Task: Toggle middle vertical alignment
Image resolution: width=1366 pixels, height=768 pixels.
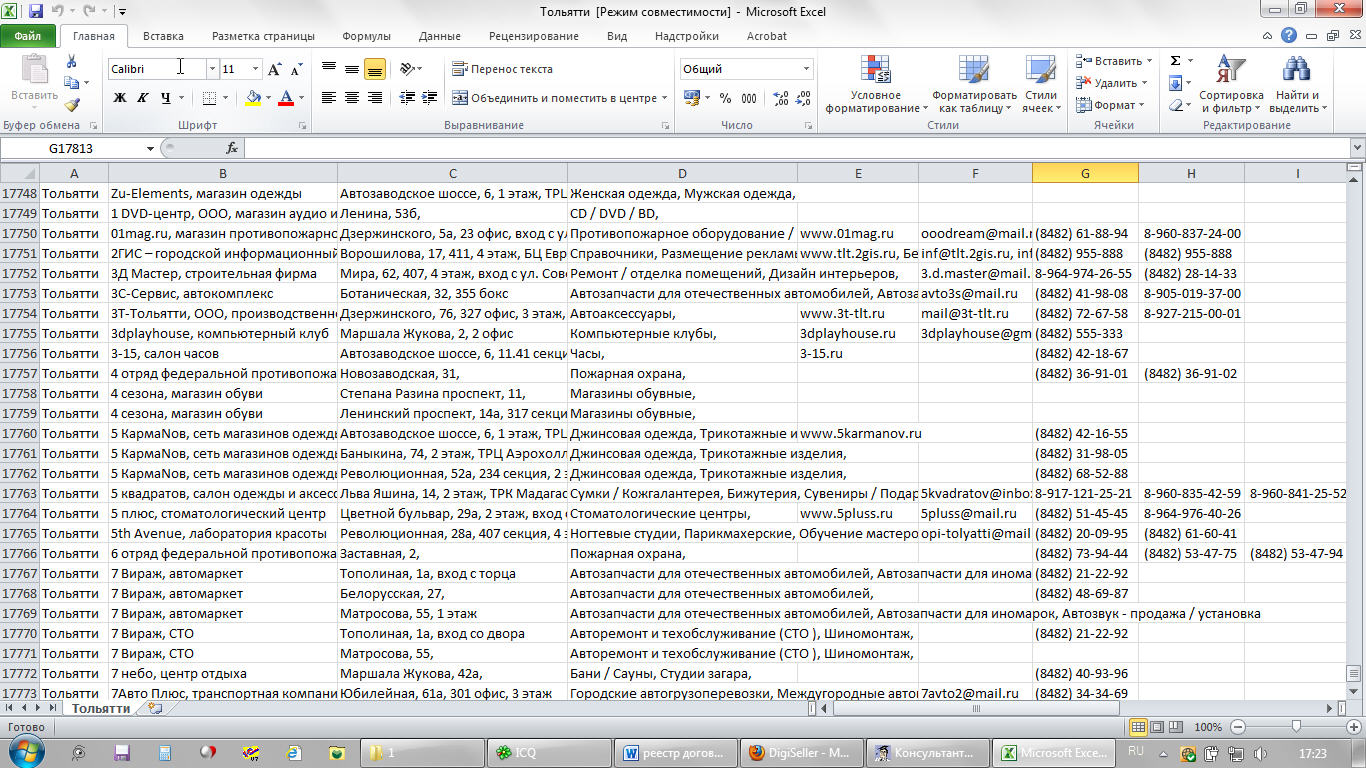Action: [x=352, y=69]
